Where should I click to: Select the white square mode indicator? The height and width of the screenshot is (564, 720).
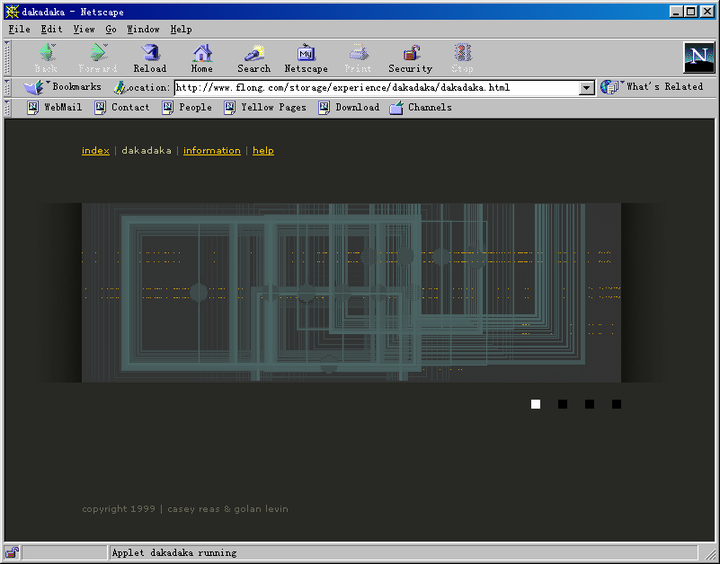click(x=536, y=404)
